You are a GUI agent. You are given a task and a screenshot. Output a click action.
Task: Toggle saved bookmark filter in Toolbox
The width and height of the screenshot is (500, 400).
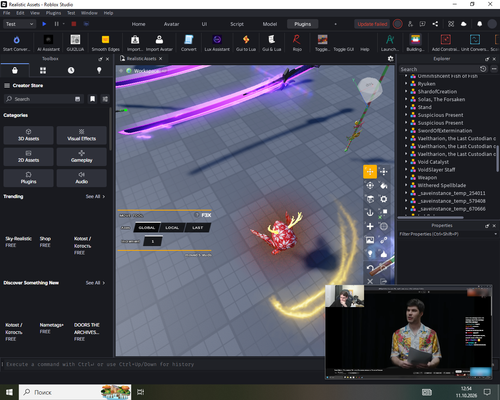92,99
